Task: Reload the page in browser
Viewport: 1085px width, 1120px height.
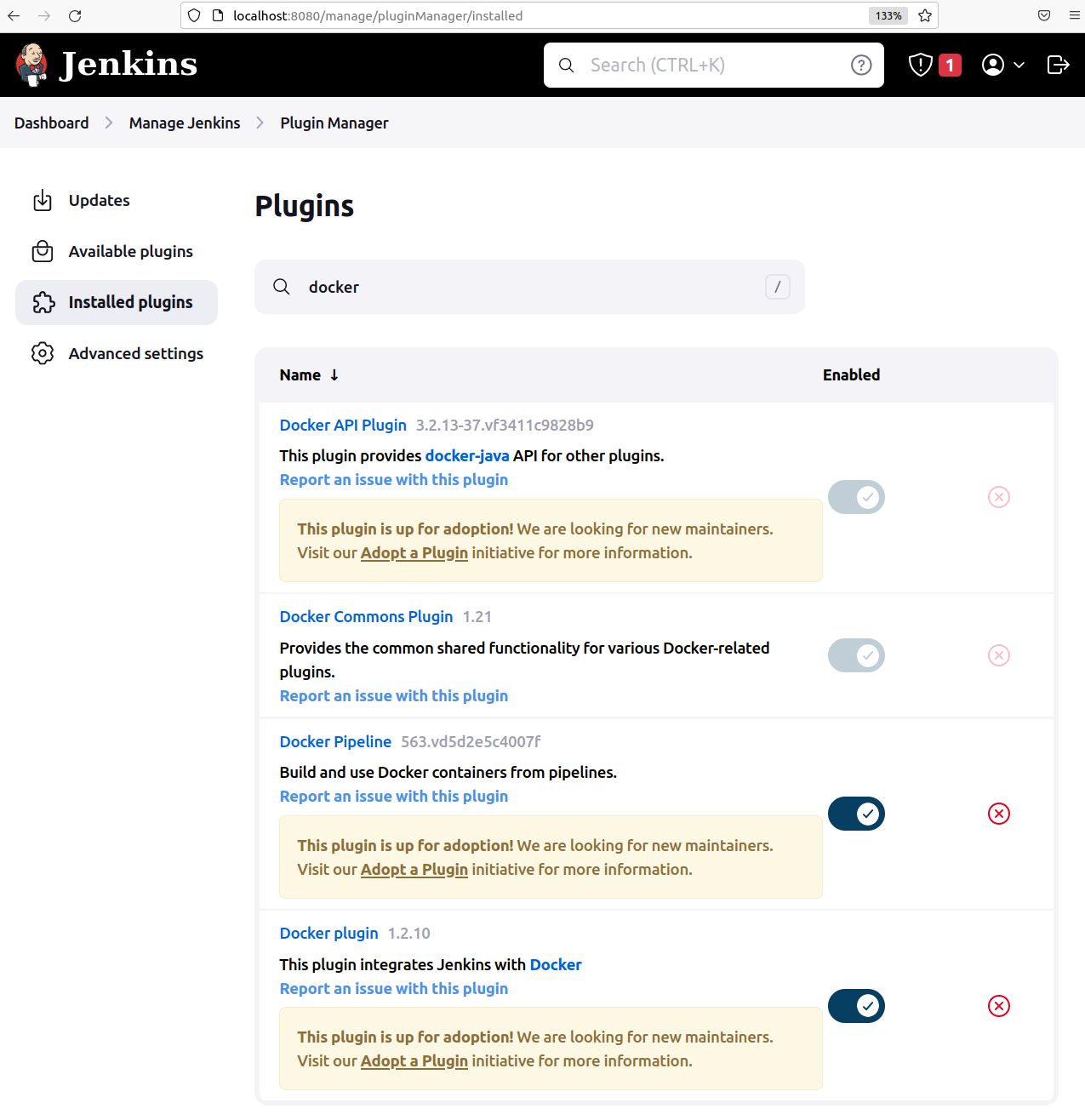Action: [75, 15]
